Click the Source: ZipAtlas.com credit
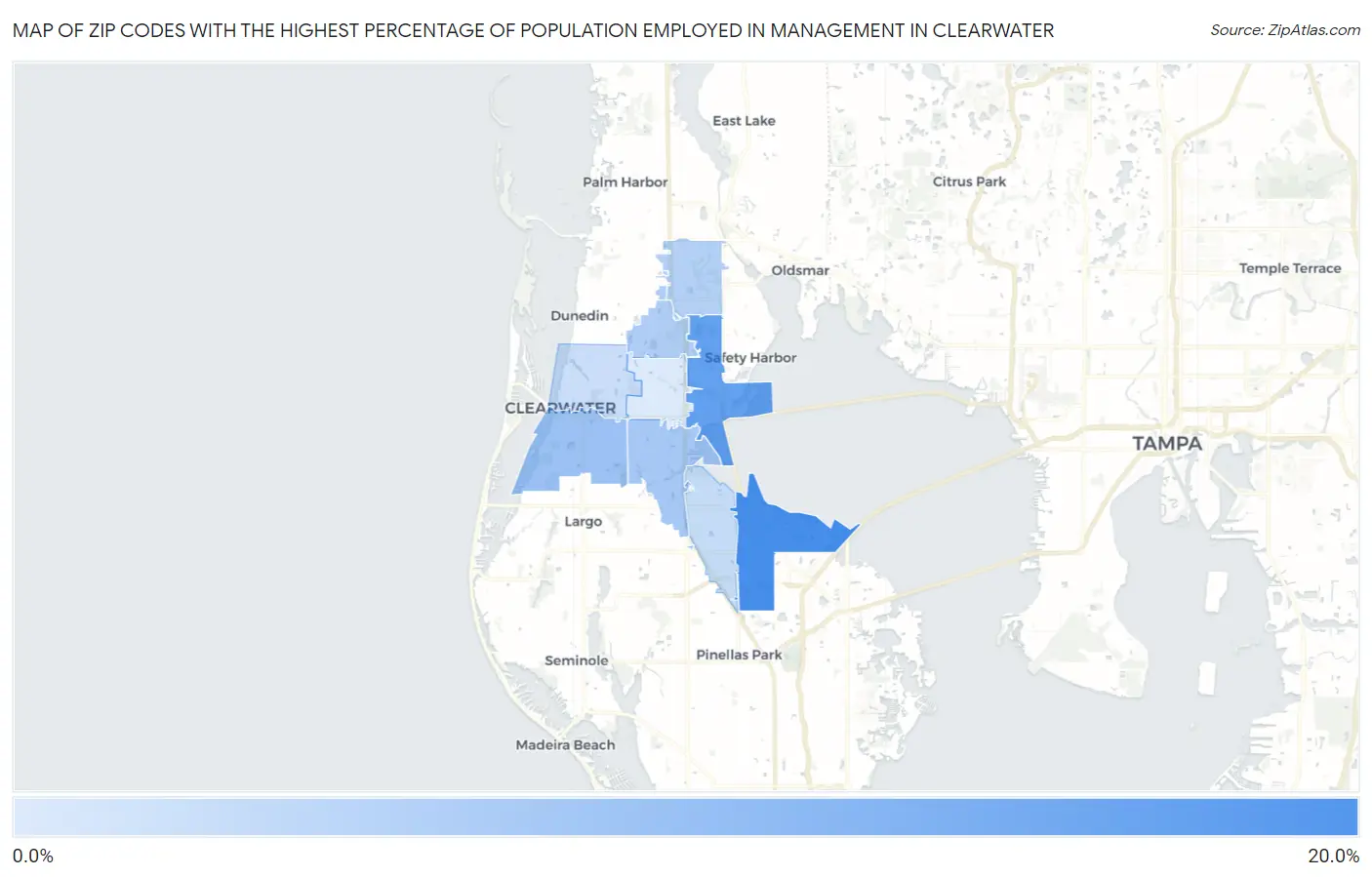 pos(1285,30)
